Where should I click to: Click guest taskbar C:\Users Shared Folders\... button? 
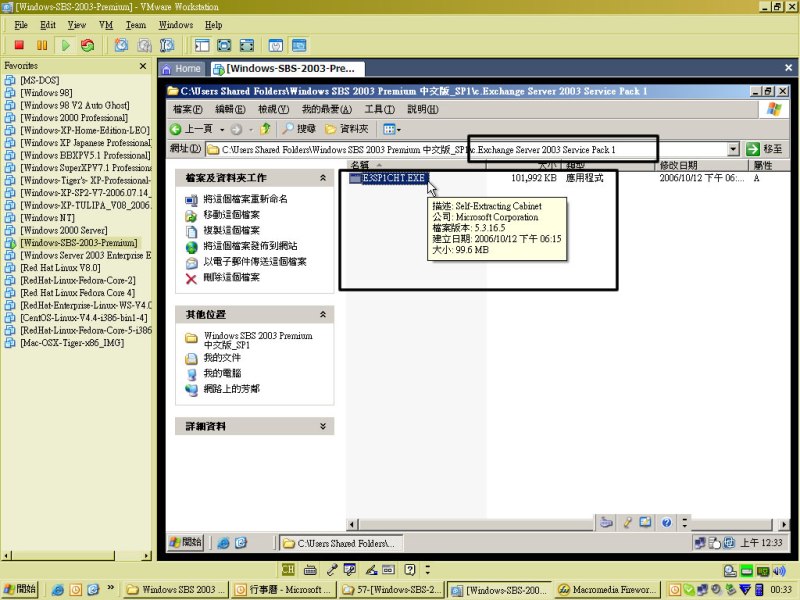click(x=340, y=543)
